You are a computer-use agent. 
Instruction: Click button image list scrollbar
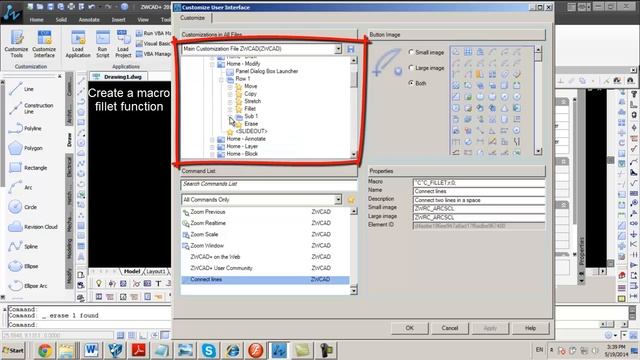[x=538, y=100]
